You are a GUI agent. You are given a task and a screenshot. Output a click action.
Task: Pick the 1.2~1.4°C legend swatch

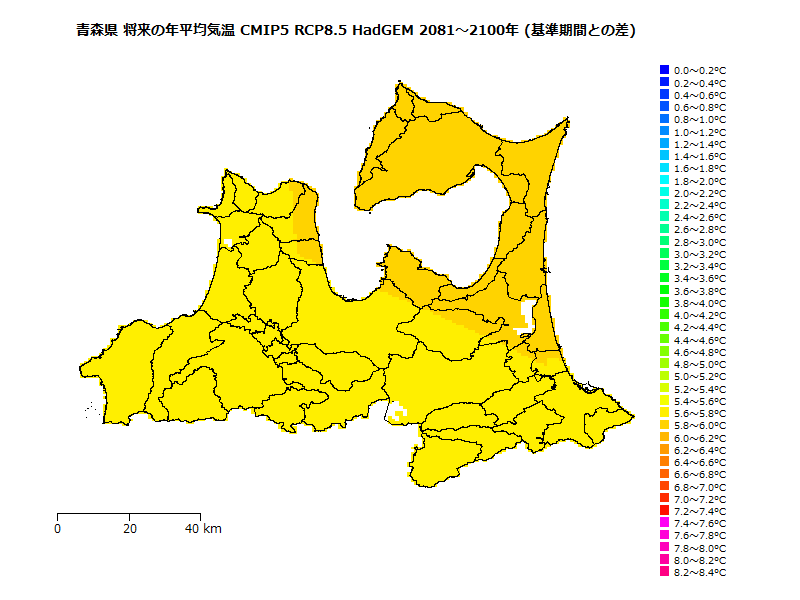(664, 143)
